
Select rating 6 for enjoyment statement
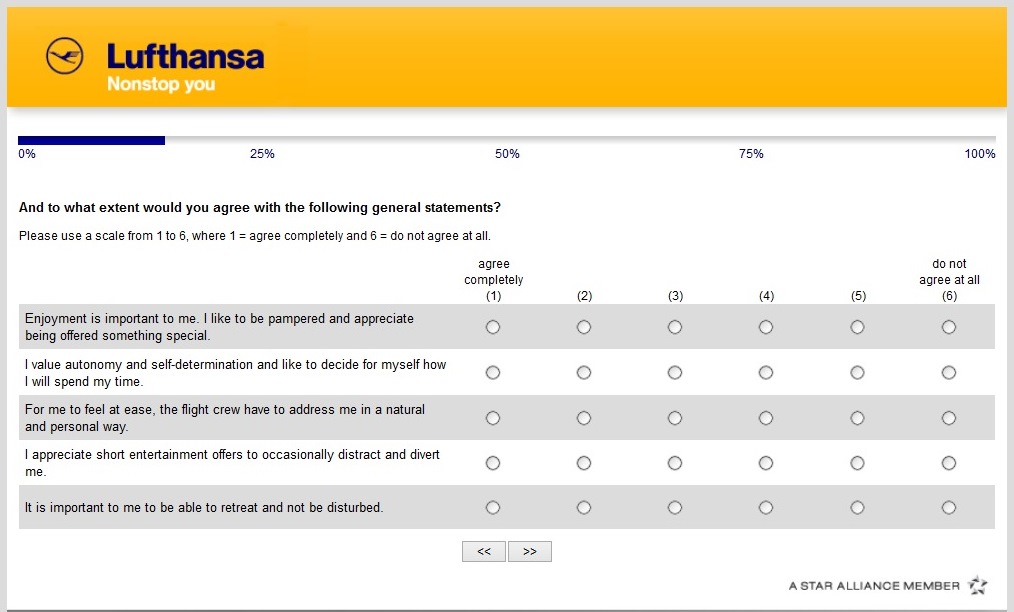(949, 327)
